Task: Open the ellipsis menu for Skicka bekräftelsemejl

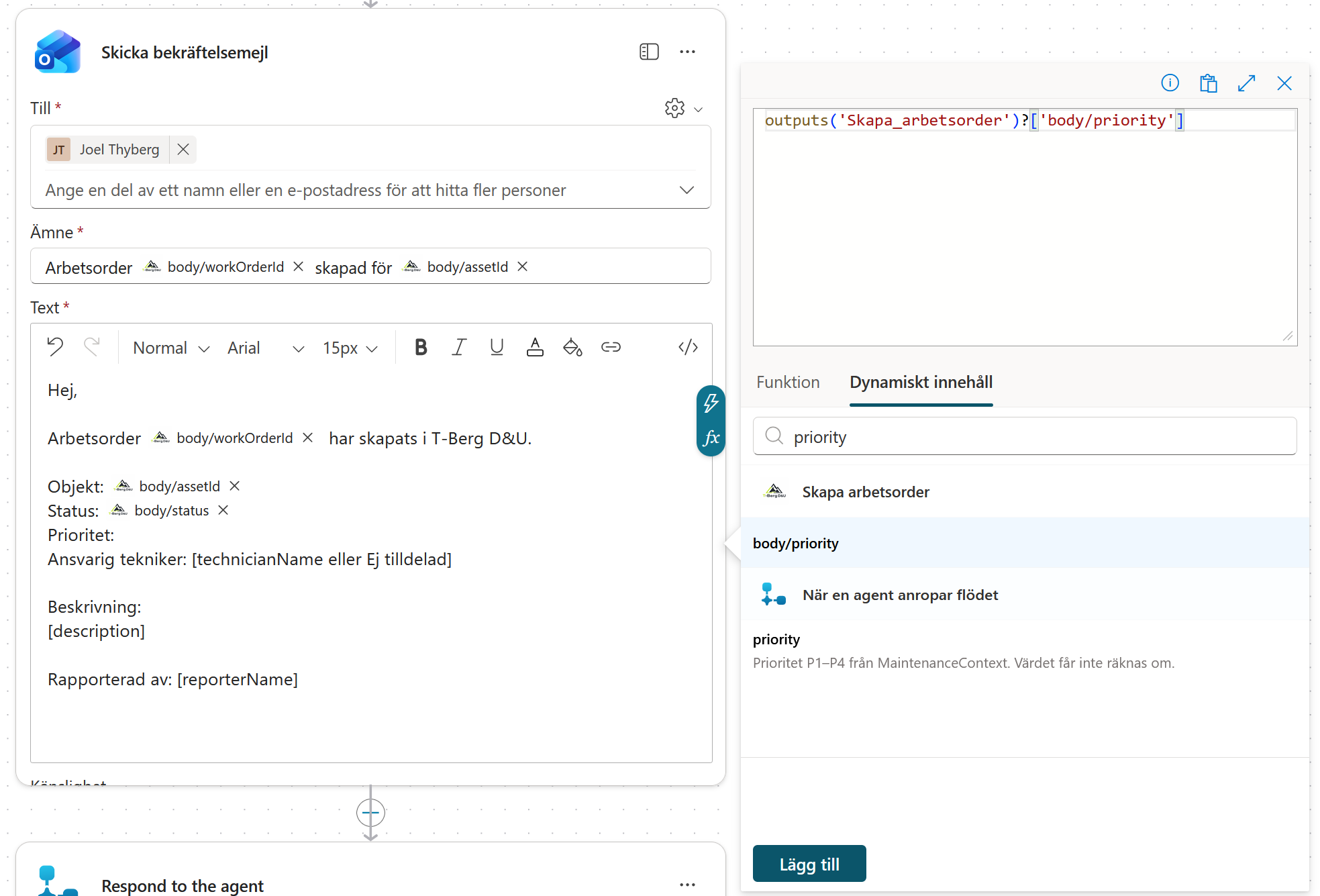Action: (687, 52)
